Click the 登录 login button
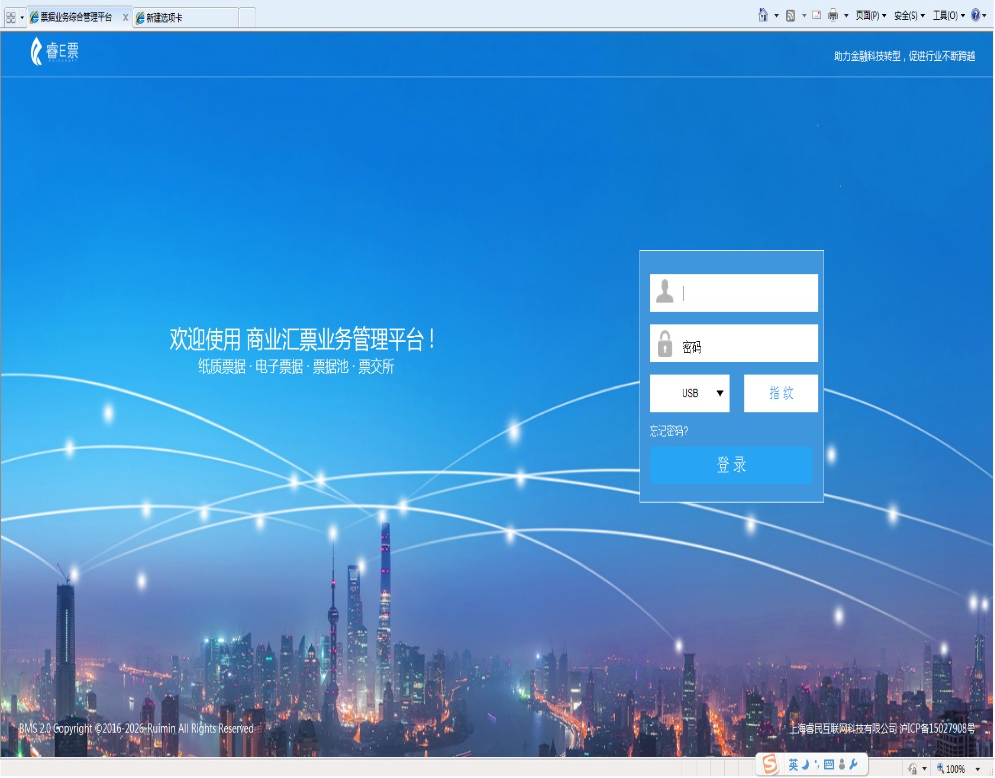Image resolution: width=995 pixels, height=778 pixels. coord(731,465)
